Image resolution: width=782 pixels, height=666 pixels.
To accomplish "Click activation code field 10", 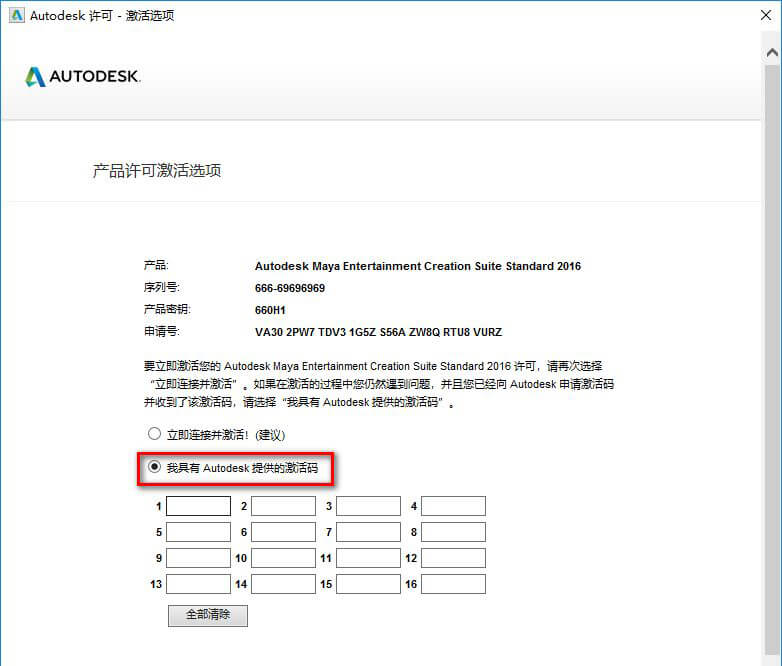I will 283,558.
